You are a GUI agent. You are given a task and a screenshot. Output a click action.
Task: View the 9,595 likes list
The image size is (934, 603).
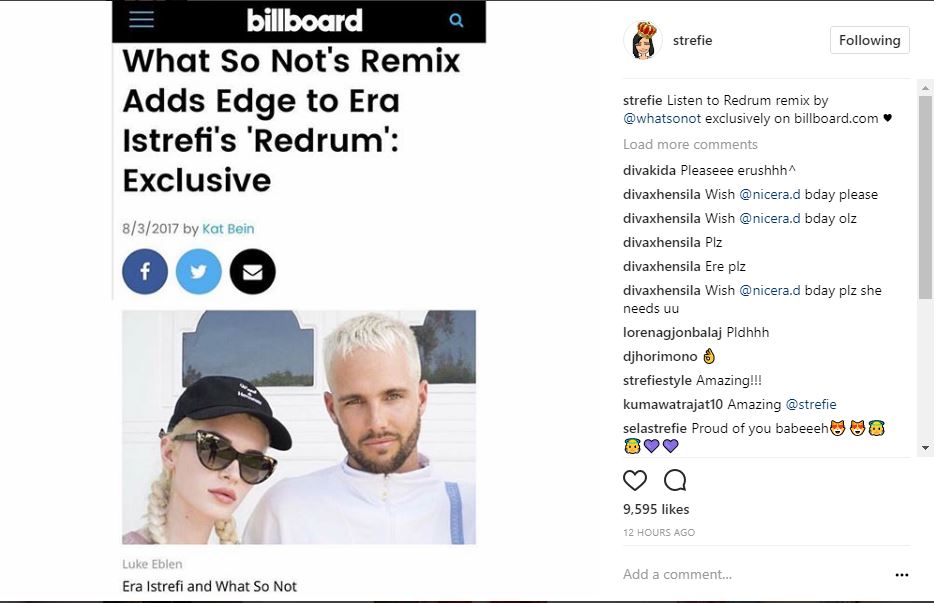point(656,509)
